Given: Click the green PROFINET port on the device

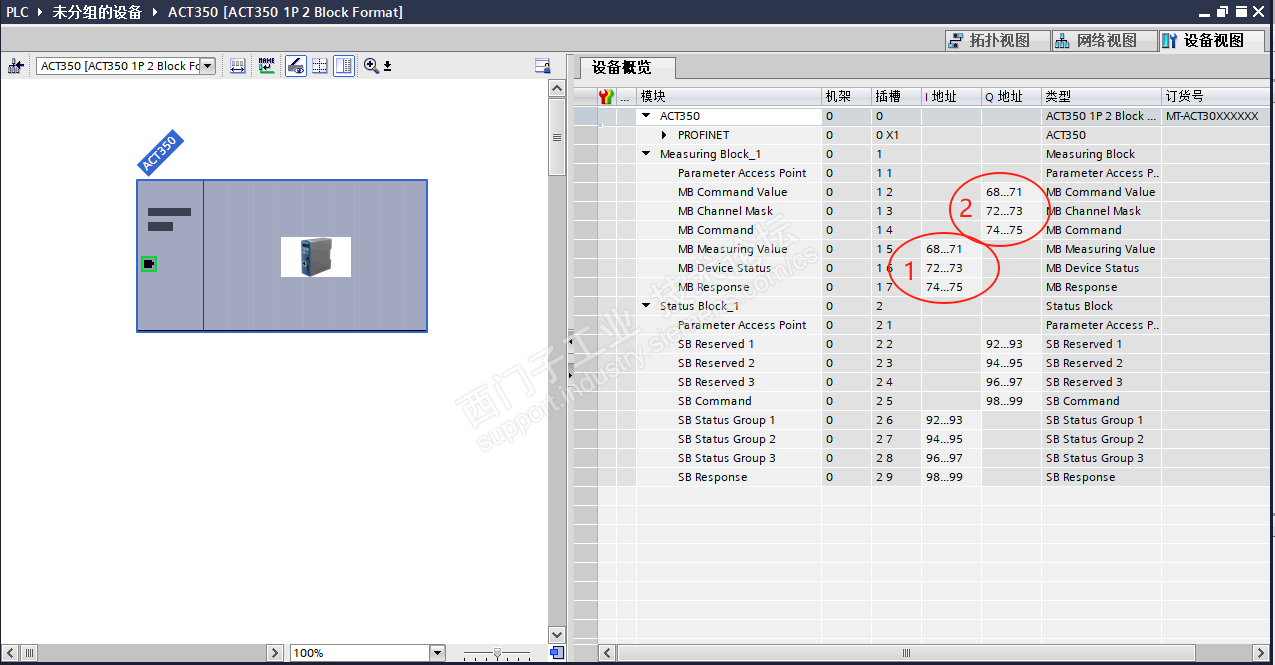Looking at the screenshot, I should [149, 264].
